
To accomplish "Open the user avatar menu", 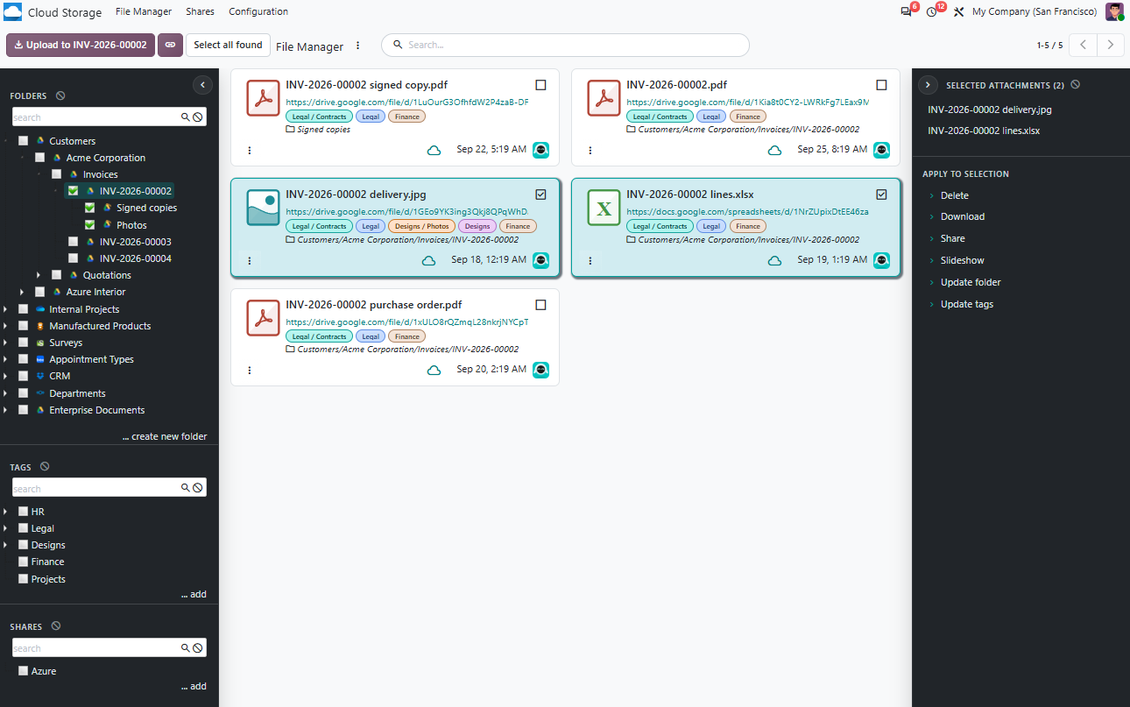I will click(x=1114, y=12).
